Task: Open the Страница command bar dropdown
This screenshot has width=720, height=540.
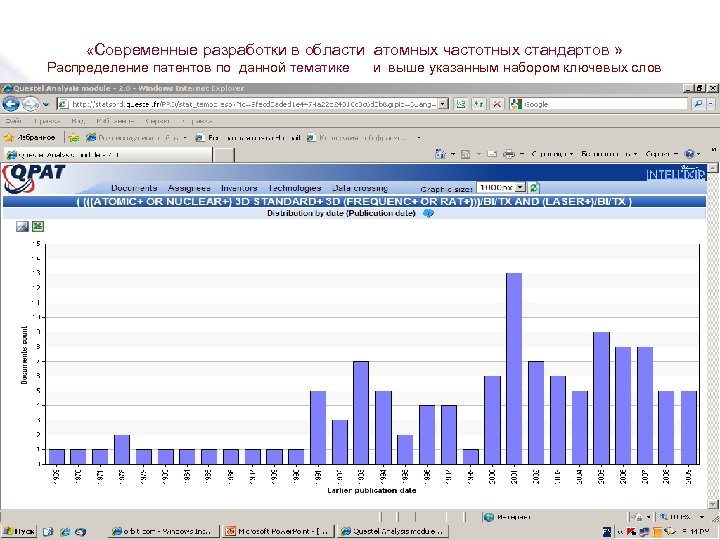Action: tap(552, 154)
